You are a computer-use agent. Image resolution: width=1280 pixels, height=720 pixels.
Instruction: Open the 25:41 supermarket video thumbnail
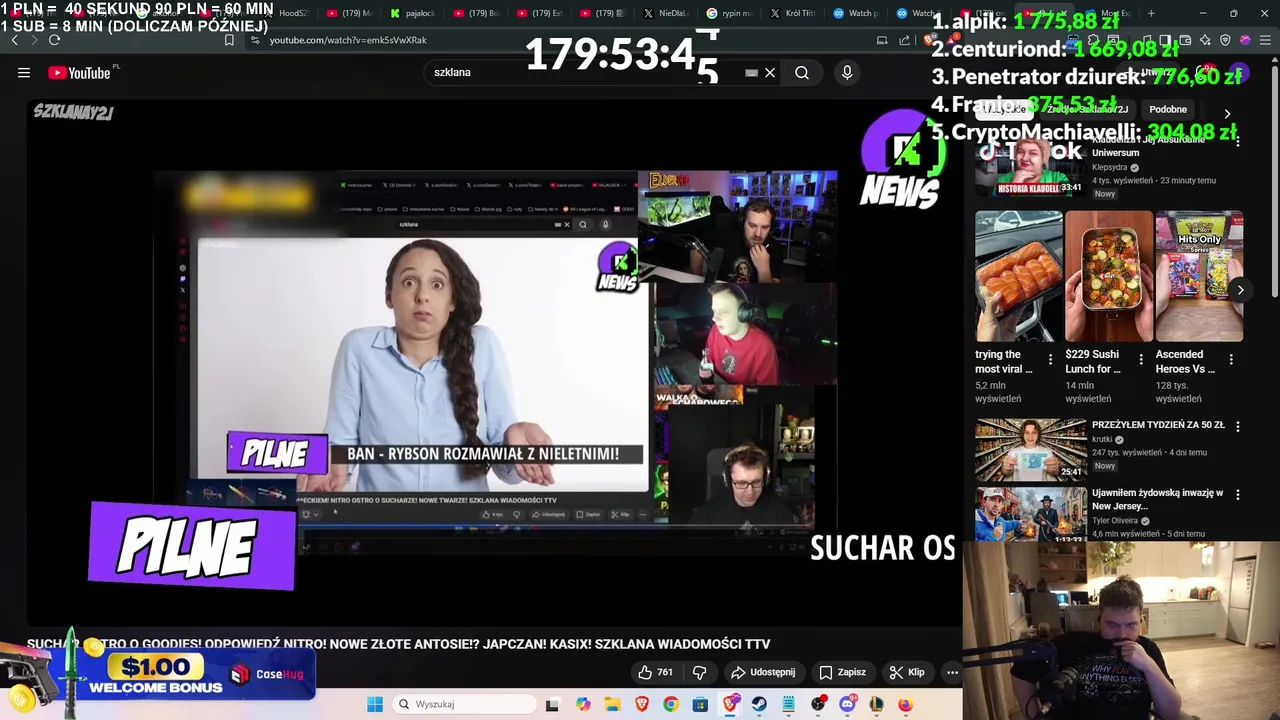click(1030, 450)
